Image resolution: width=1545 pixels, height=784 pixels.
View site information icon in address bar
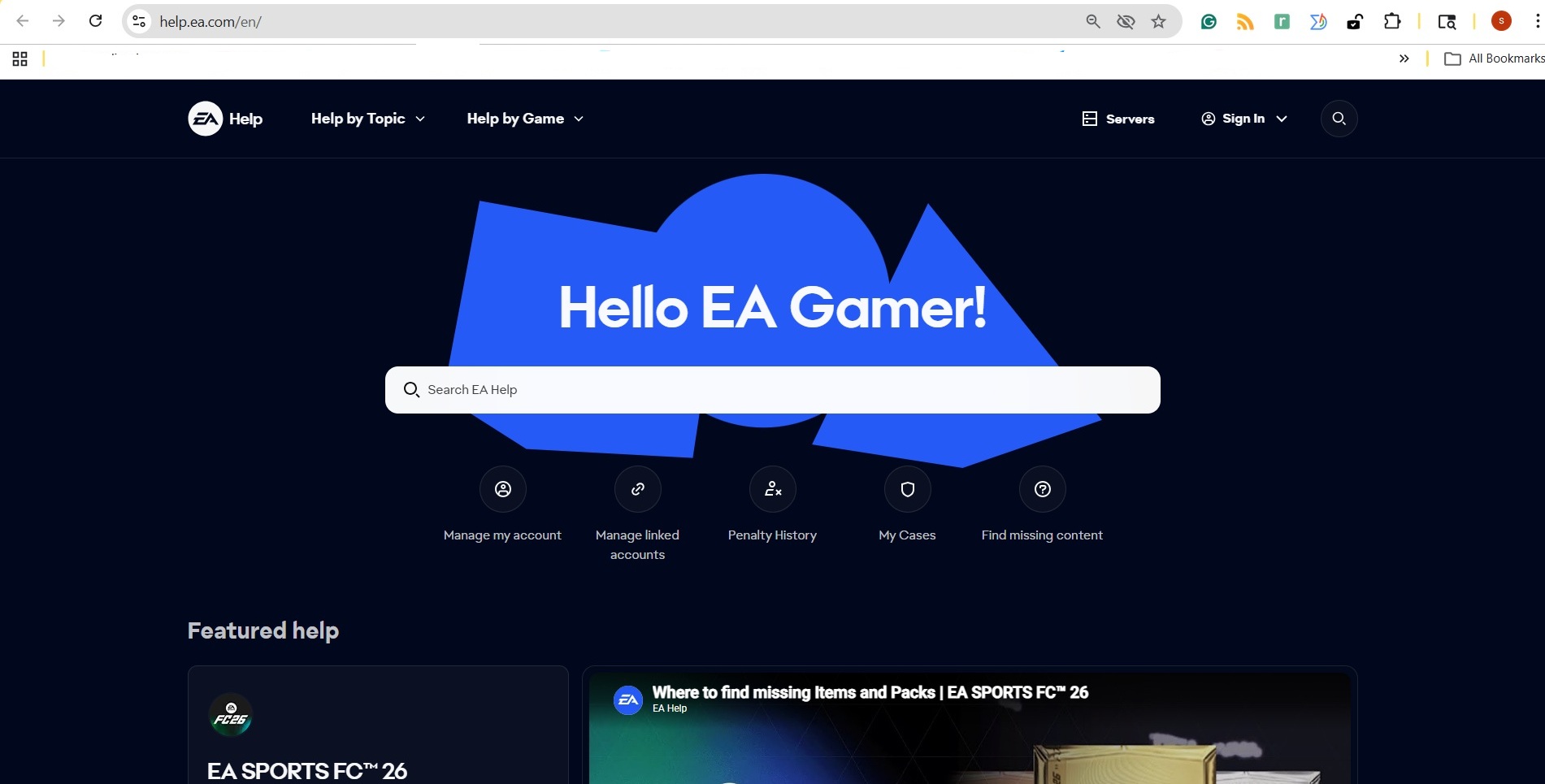[139, 21]
